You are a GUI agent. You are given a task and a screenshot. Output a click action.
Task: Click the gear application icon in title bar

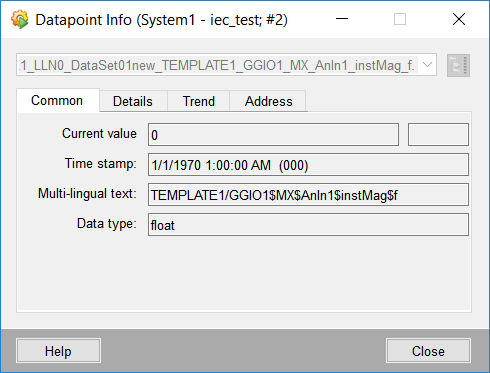(19, 19)
